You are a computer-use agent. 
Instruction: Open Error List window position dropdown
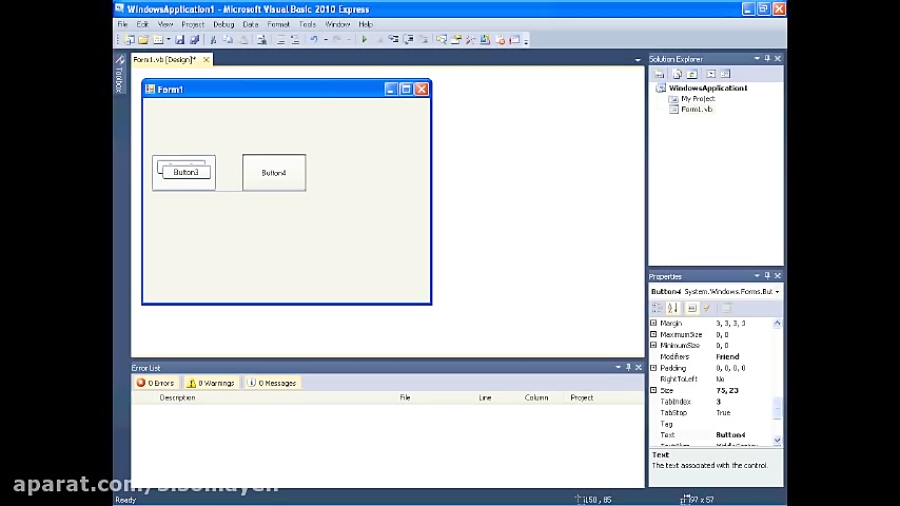tap(618, 367)
